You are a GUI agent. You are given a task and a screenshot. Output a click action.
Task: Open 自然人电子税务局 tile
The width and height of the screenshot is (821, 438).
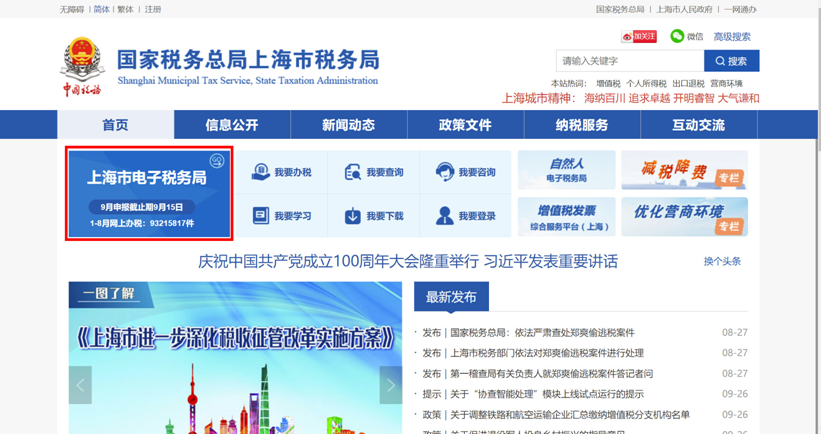[x=567, y=170]
